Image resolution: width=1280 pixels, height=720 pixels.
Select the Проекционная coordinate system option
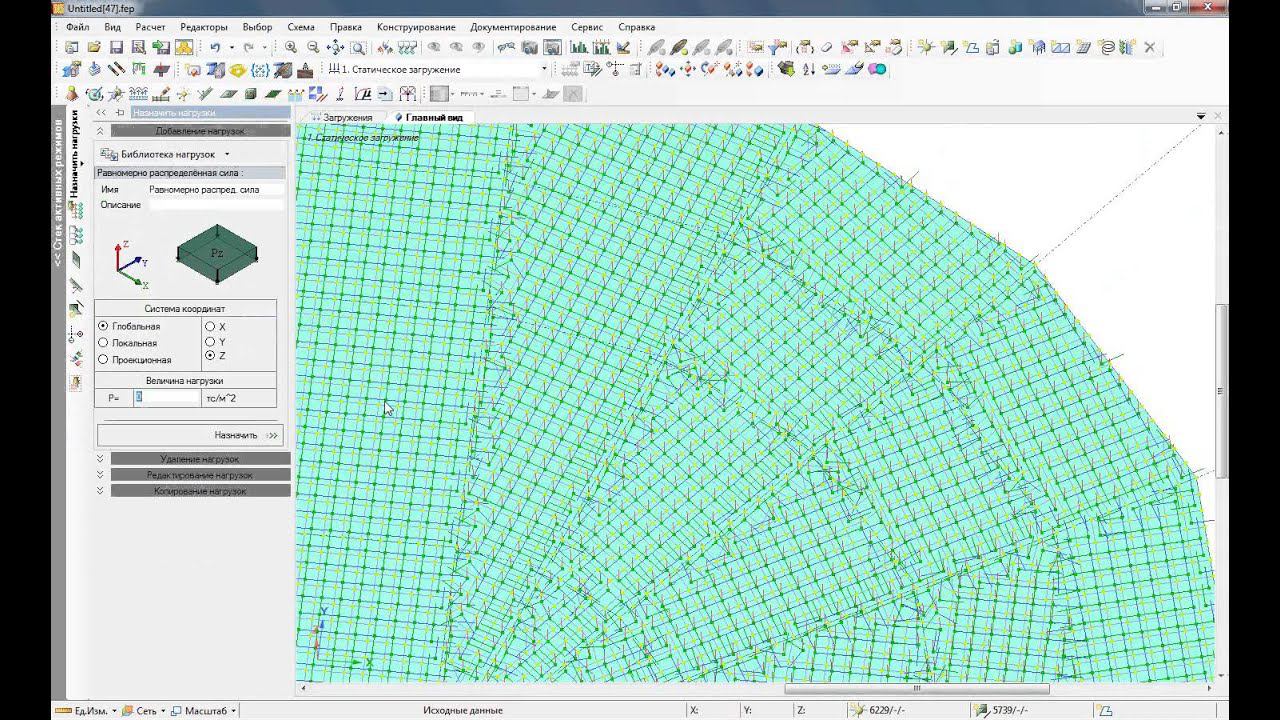pos(104,360)
